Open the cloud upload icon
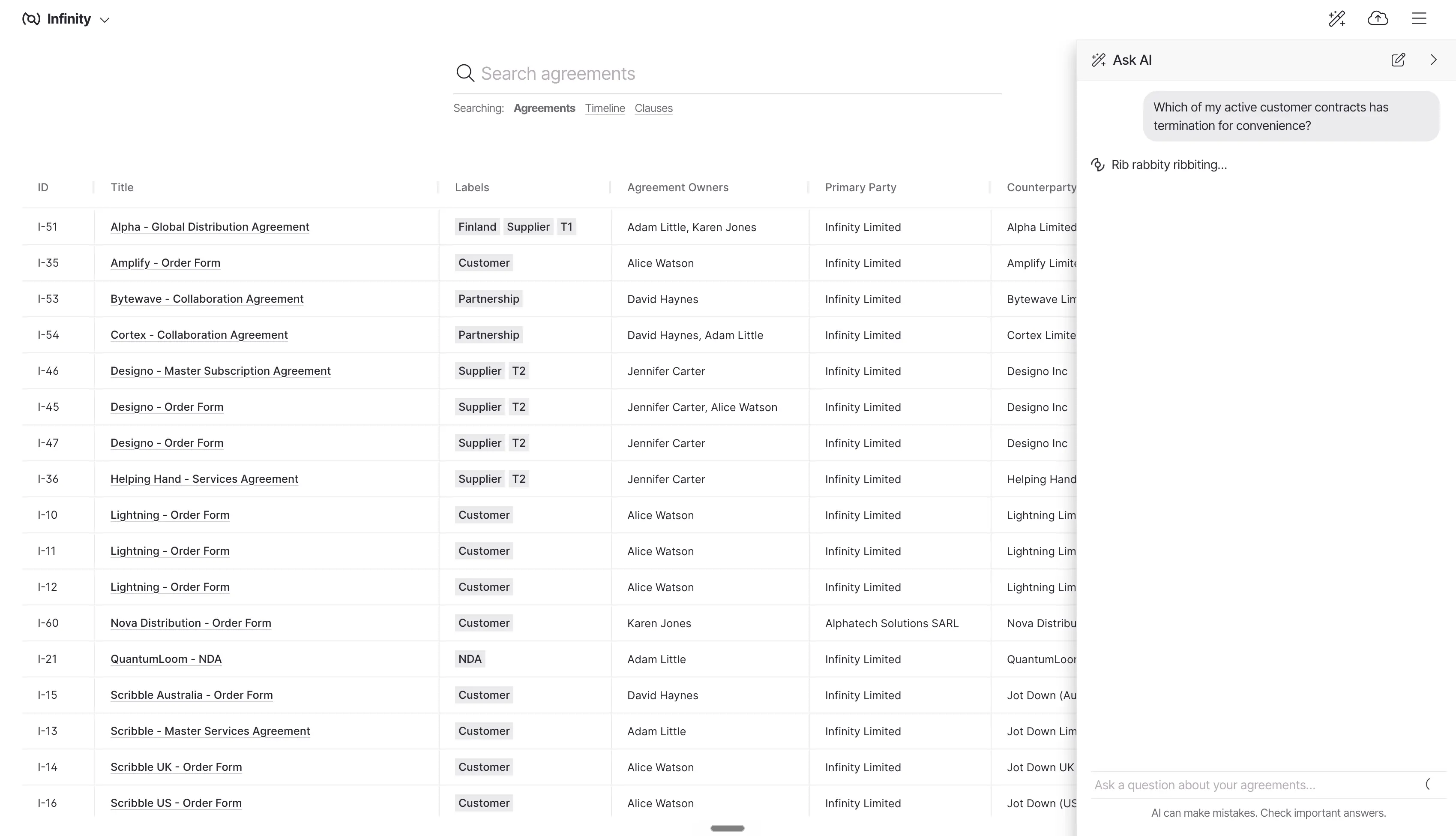1456x836 pixels. pos(1378,18)
